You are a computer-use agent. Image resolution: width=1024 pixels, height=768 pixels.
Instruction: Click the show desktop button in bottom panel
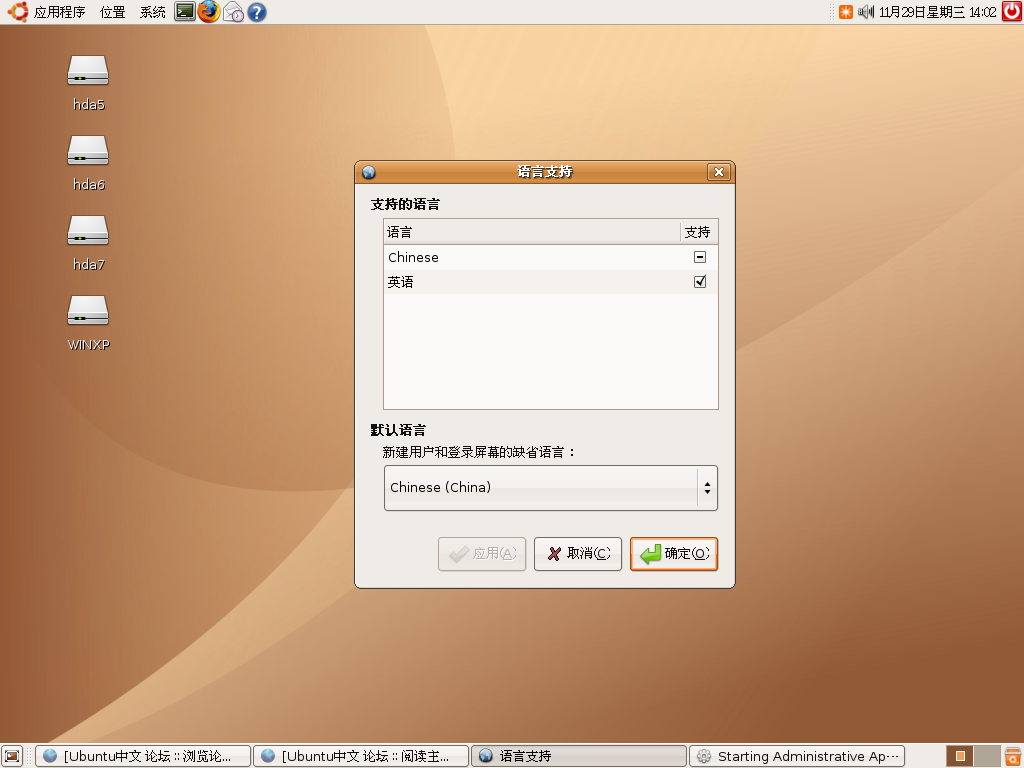coord(12,756)
